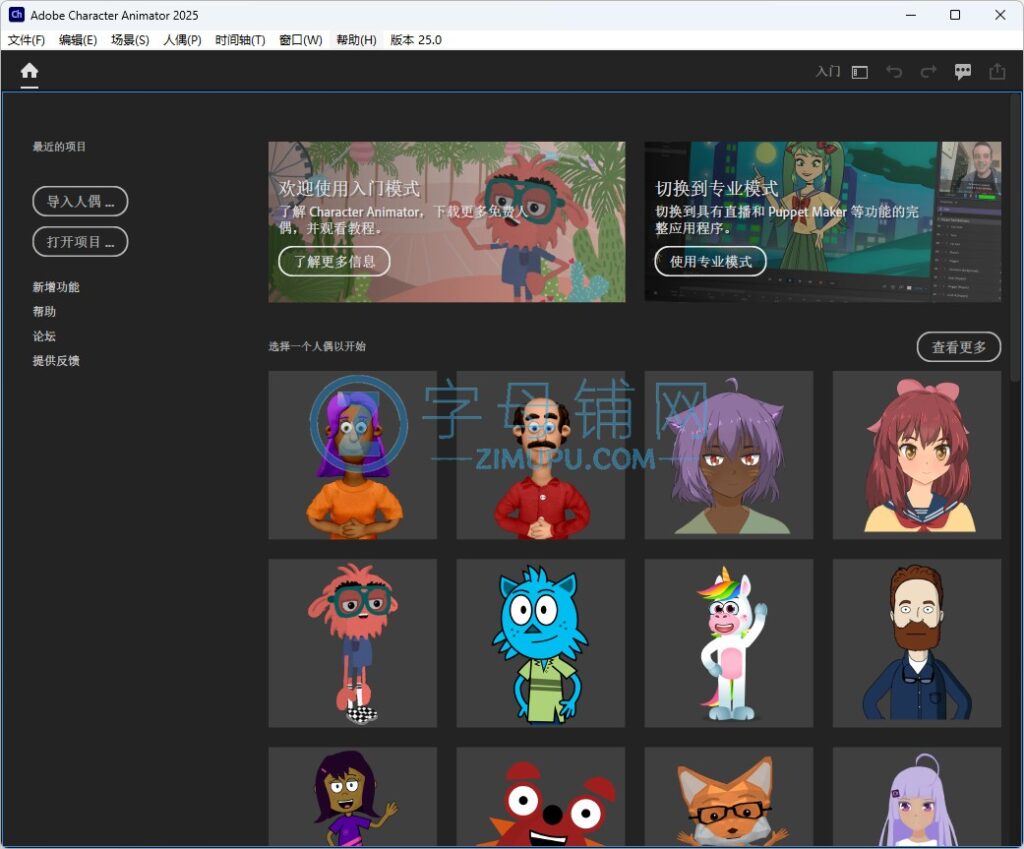This screenshot has height=849, width=1024.
Task: Click the share/export icon
Action: coord(997,71)
